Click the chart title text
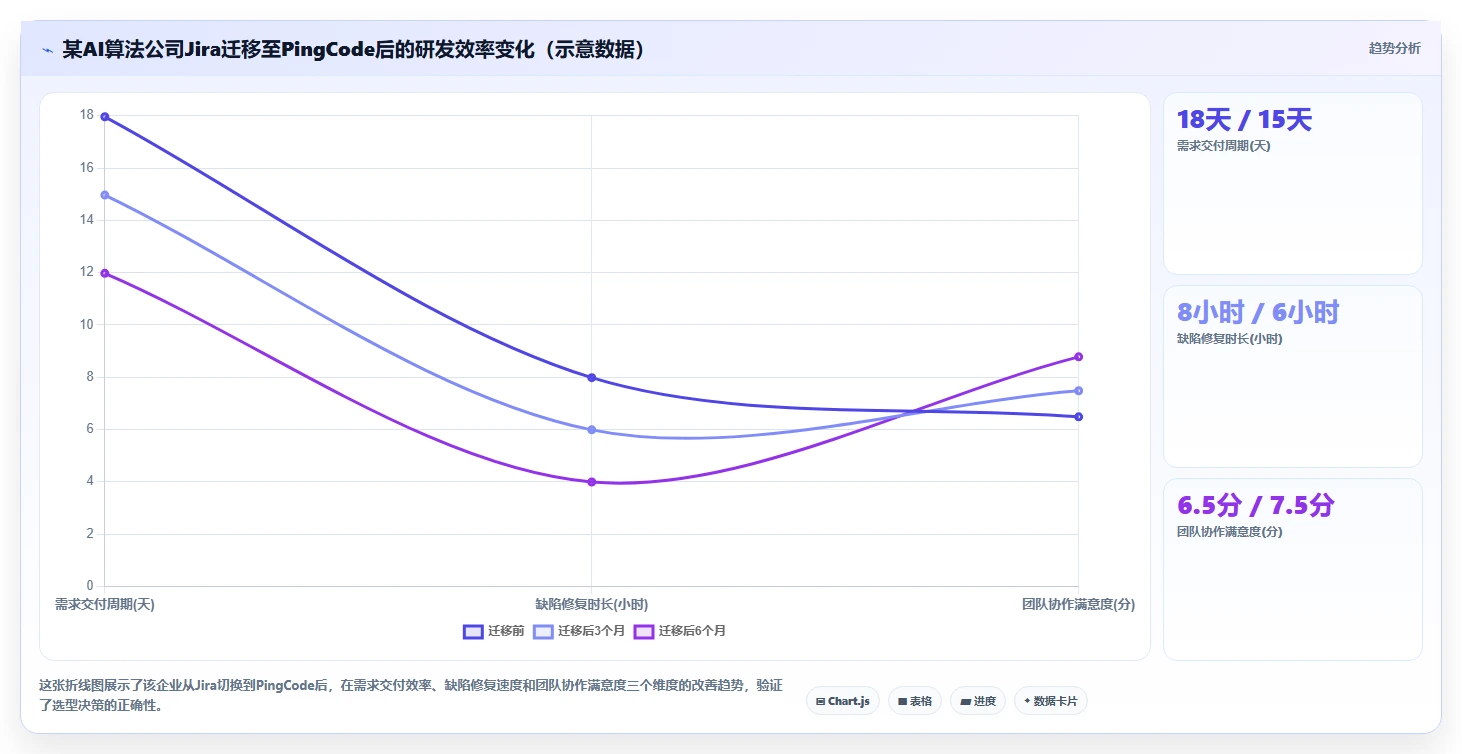Image resolution: width=1462 pixels, height=754 pixels. click(x=353, y=50)
